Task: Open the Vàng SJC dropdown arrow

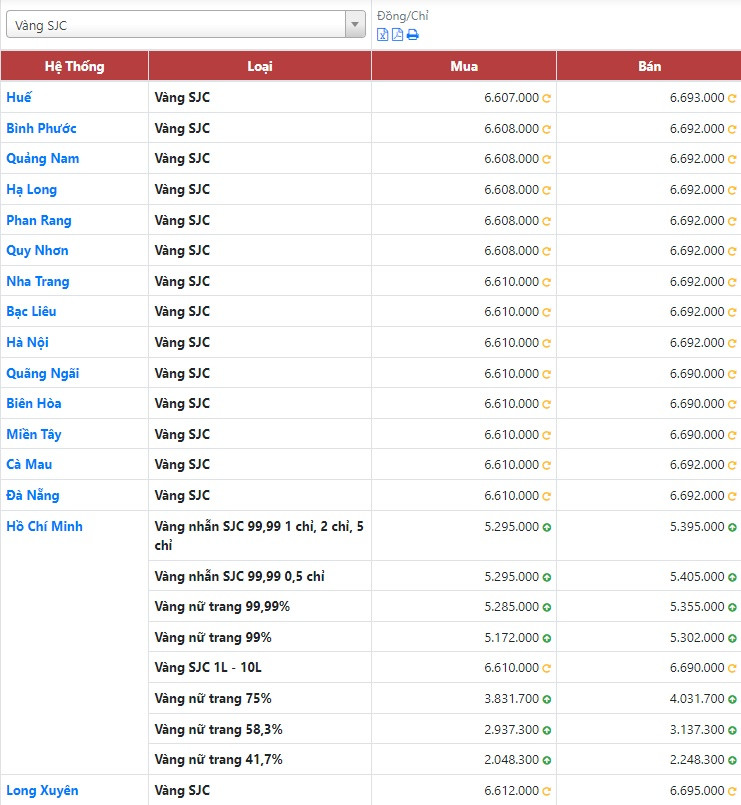Action: tap(355, 25)
